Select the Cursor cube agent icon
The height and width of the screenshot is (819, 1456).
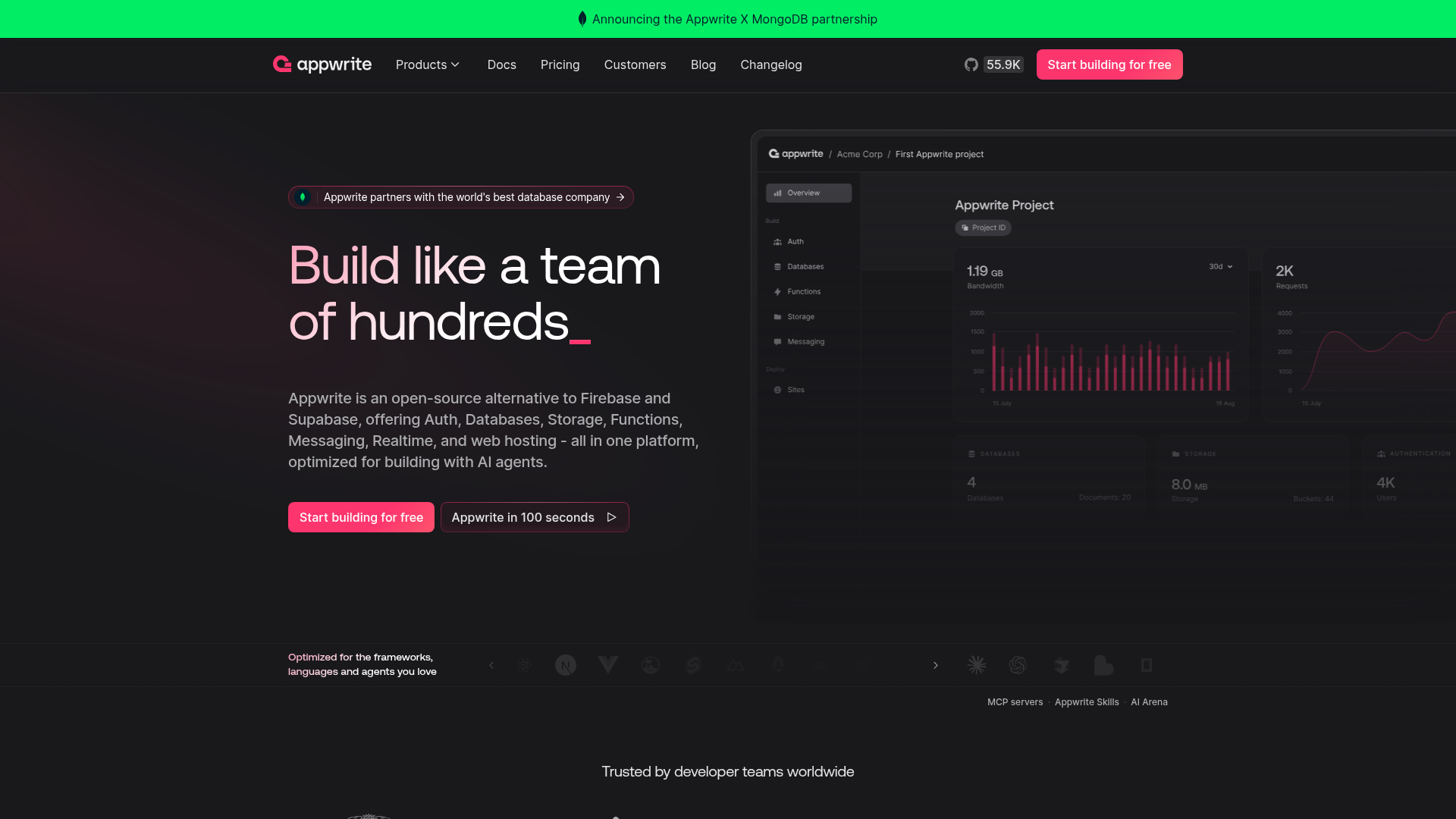click(x=1061, y=665)
